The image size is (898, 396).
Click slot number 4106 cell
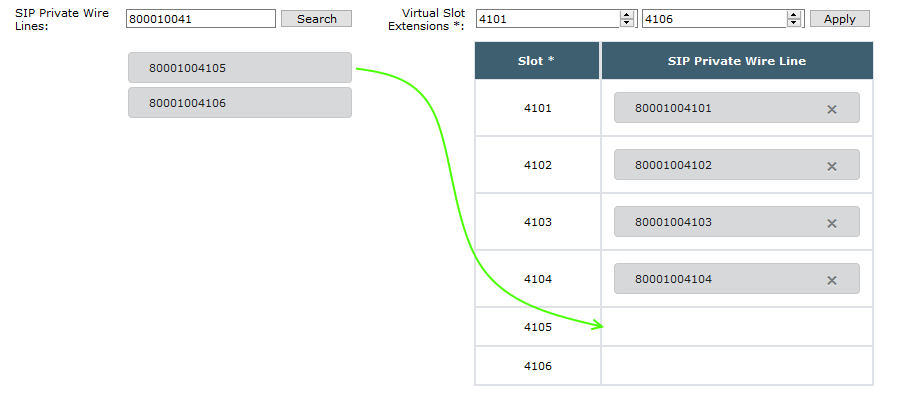pos(538,366)
